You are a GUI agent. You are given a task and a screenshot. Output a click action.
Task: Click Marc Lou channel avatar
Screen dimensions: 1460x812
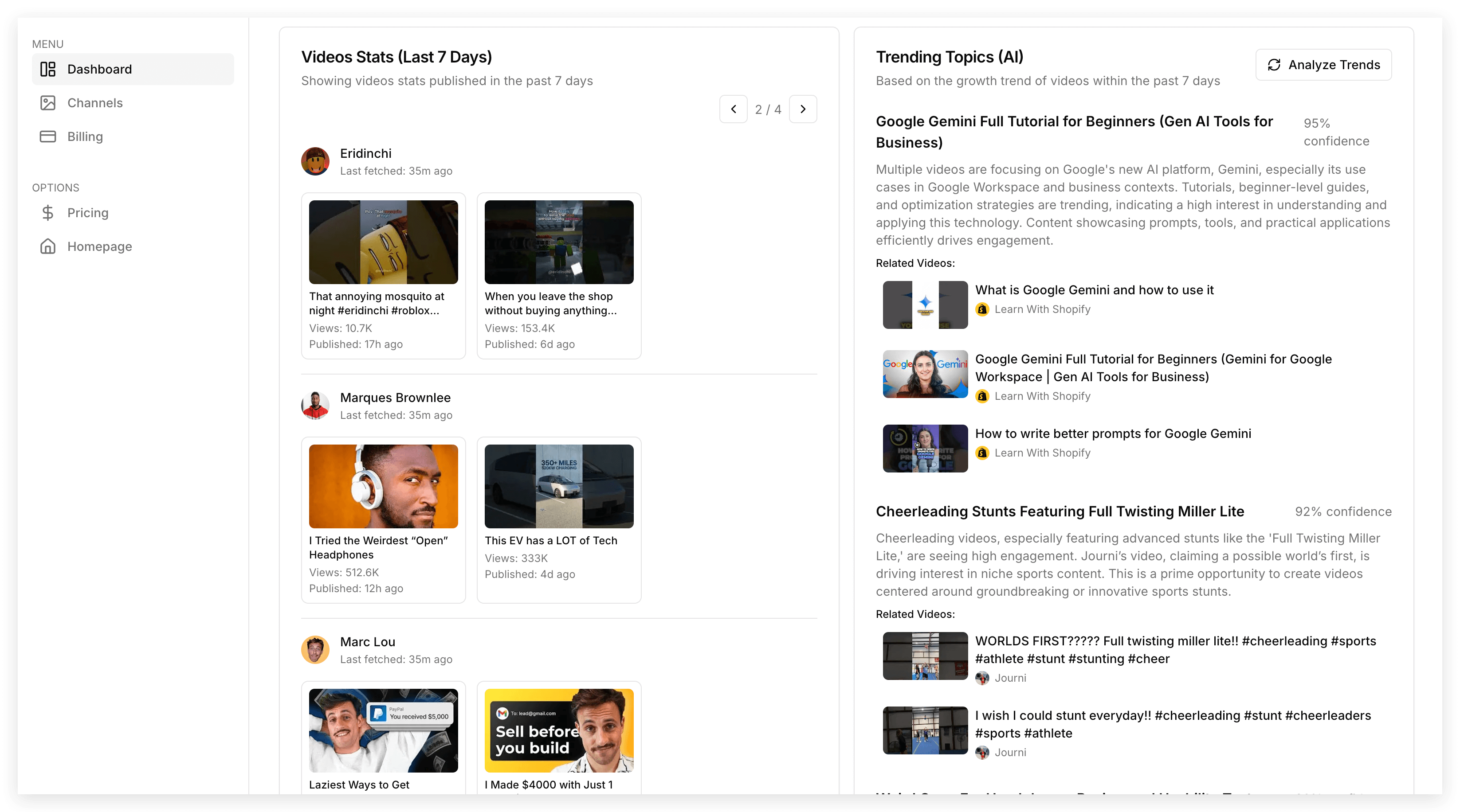(x=315, y=649)
